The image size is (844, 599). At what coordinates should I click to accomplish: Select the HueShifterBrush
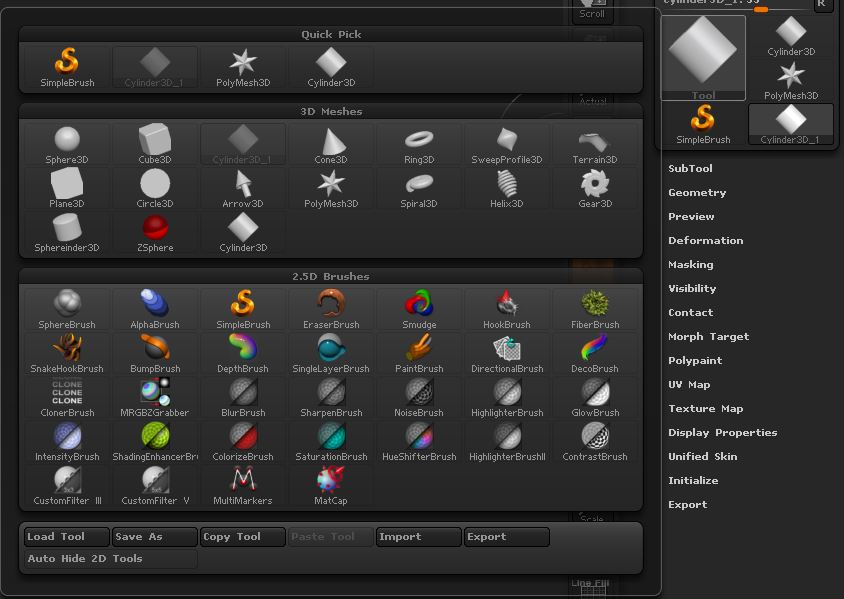click(419, 441)
